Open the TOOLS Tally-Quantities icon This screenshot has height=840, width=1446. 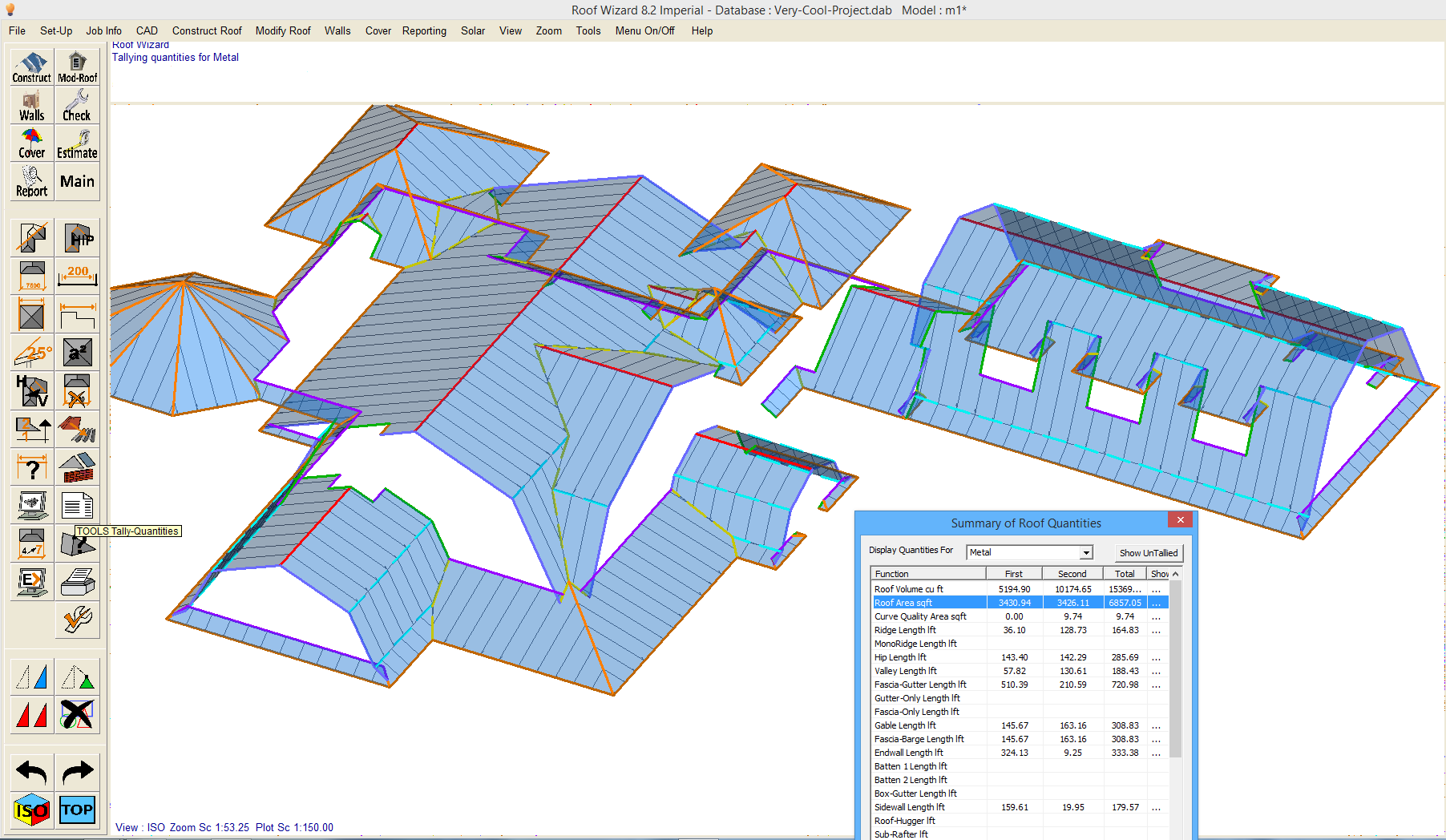click(77, 543)
